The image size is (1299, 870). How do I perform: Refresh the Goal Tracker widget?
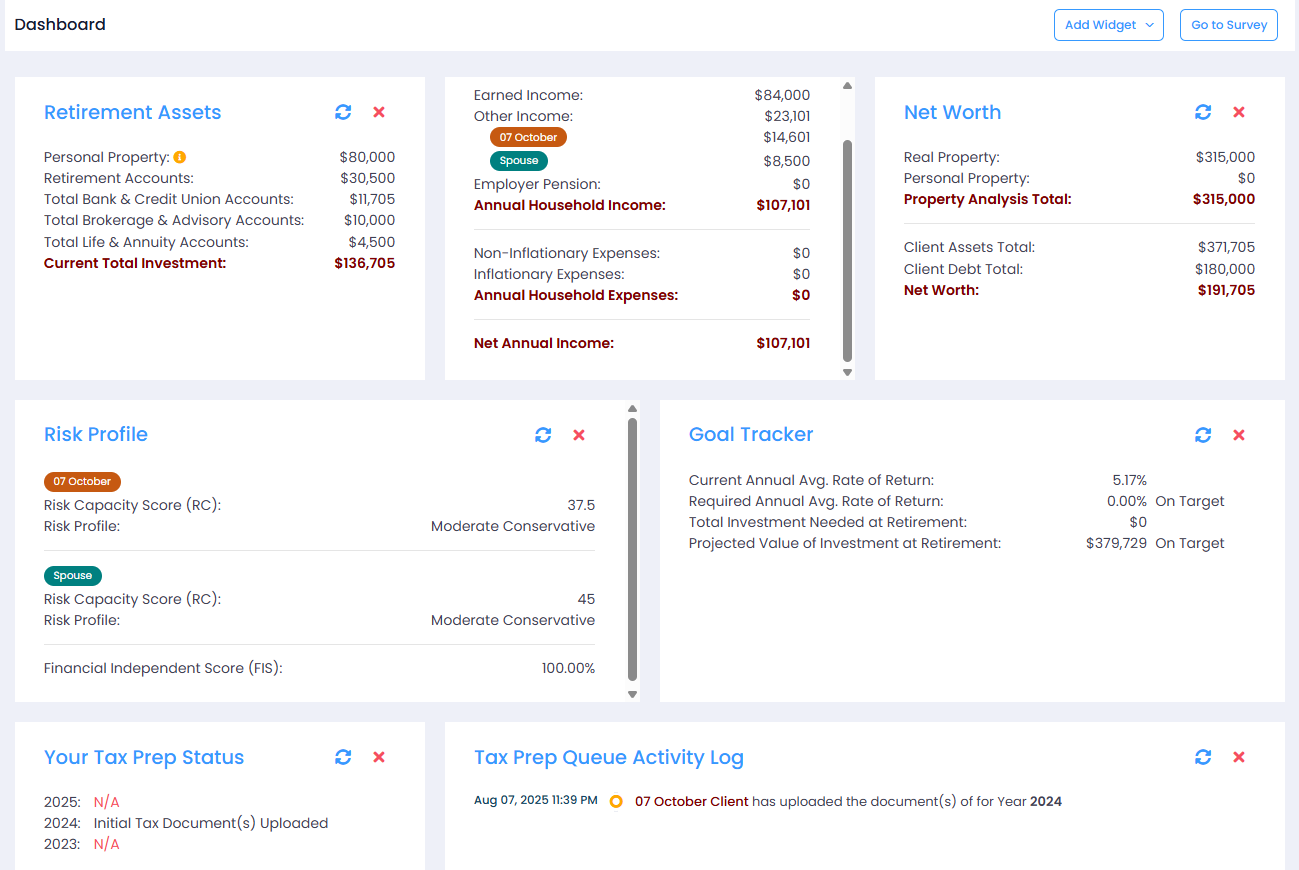(x=1203, y=435)
